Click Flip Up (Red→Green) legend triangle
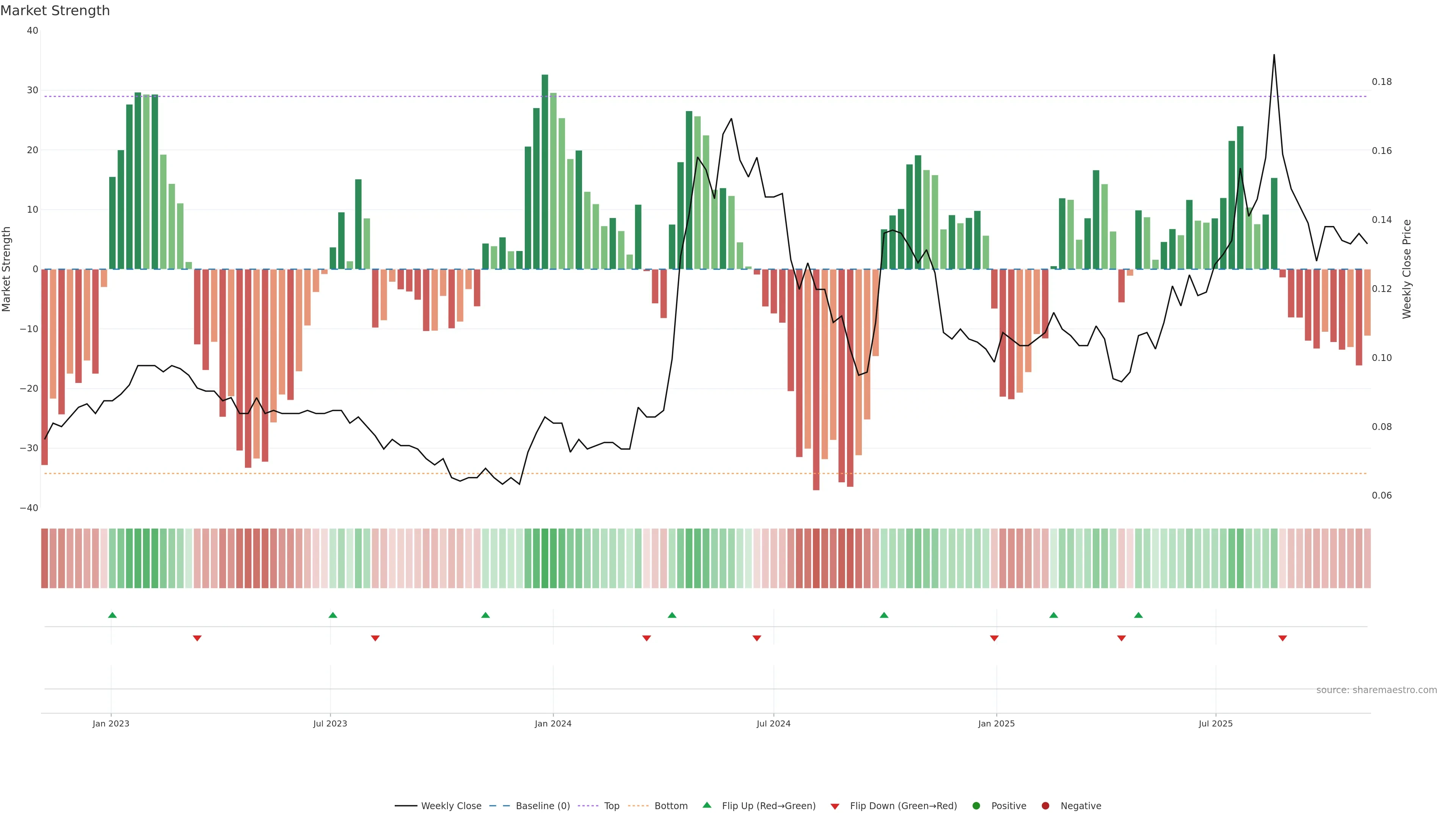The width and height of the screenshot is (1456, 819). pos(706,805)
